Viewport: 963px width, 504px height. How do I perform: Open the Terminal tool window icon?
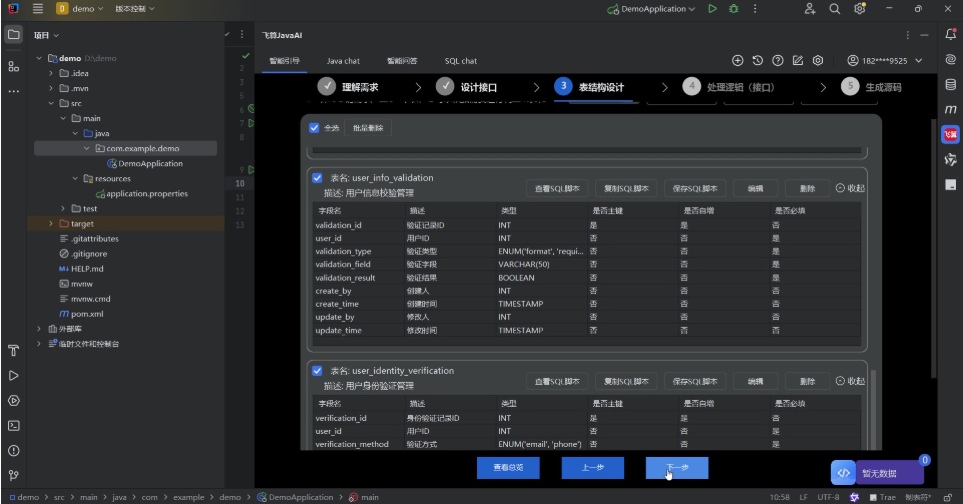[x=14, y=425]
